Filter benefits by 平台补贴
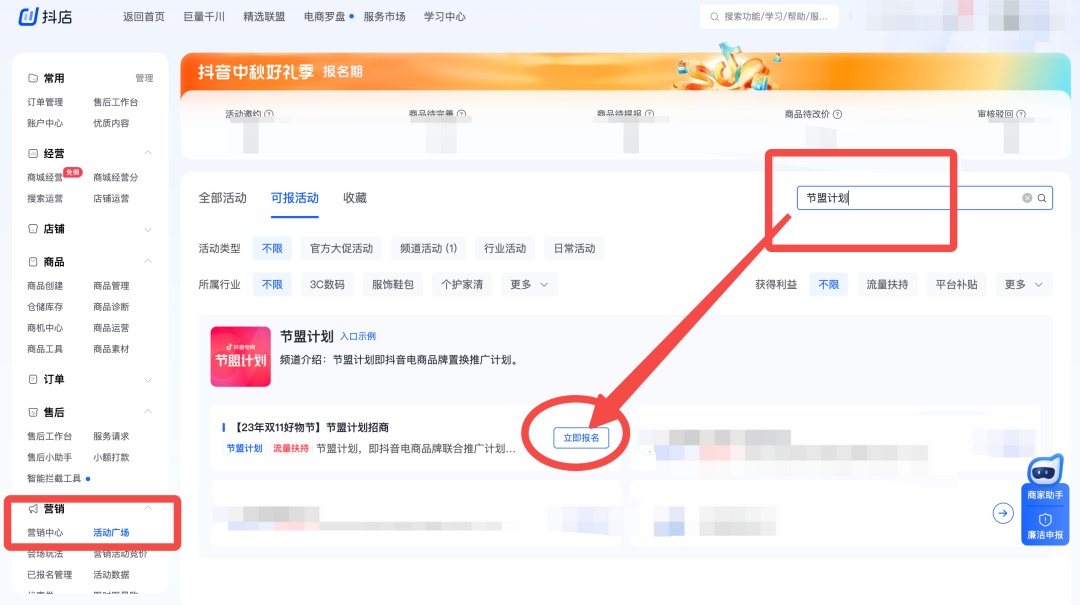The image size is (1080, 605). click(x=956, y=285)
